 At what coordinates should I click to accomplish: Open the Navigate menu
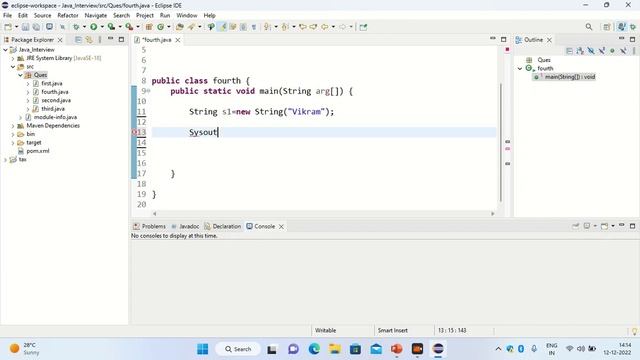click(96, 16)
